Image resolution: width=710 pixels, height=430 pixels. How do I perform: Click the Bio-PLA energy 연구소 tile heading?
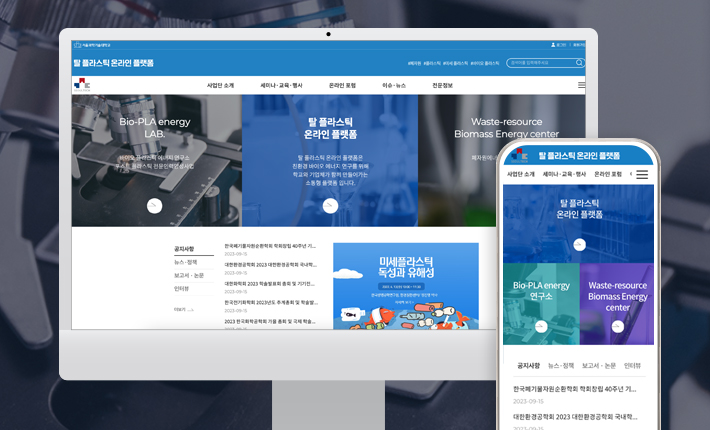tap(541, 291)
